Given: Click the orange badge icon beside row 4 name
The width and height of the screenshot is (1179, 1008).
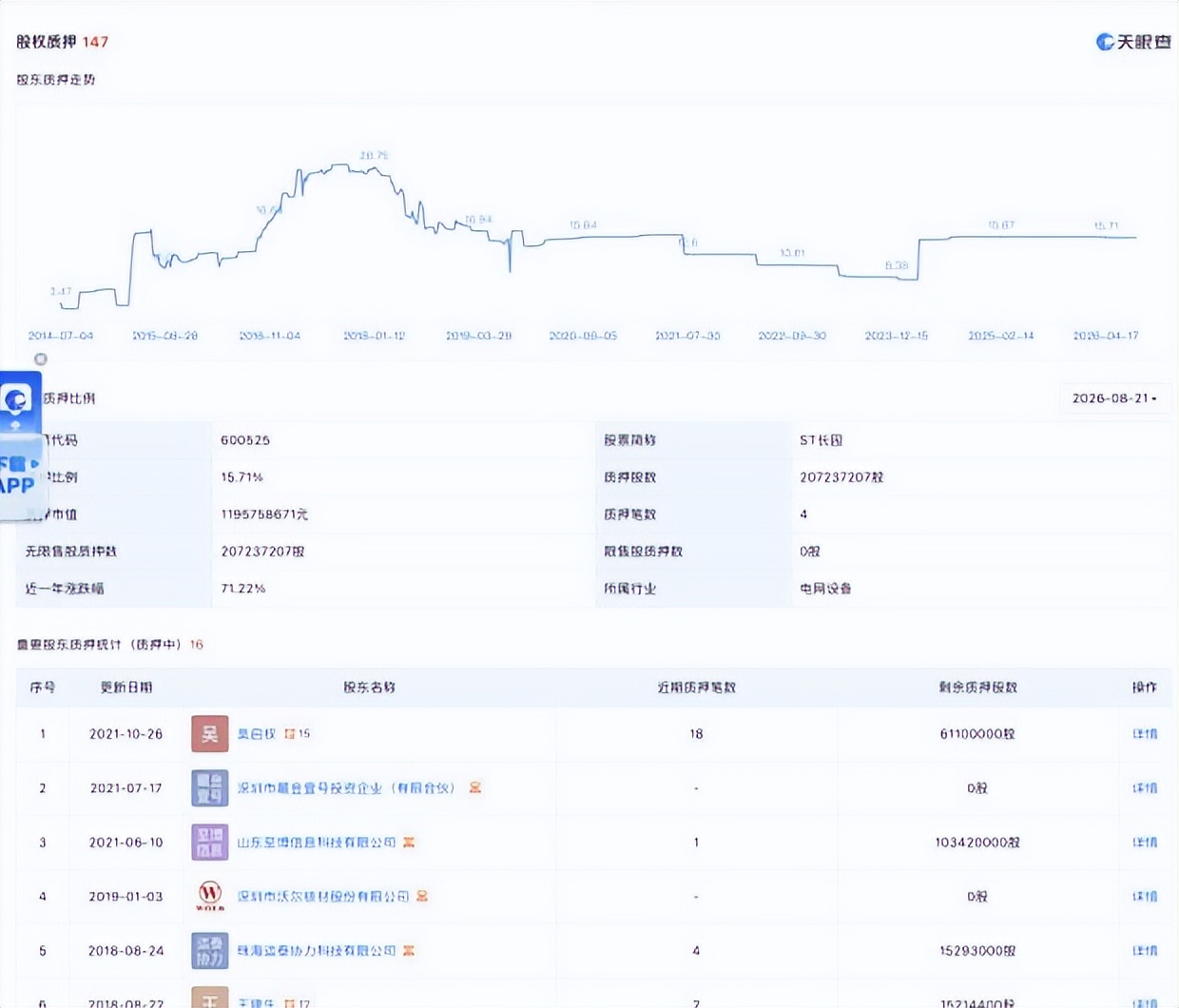Looking at the screenshot, I should click(x=422, y=896).
